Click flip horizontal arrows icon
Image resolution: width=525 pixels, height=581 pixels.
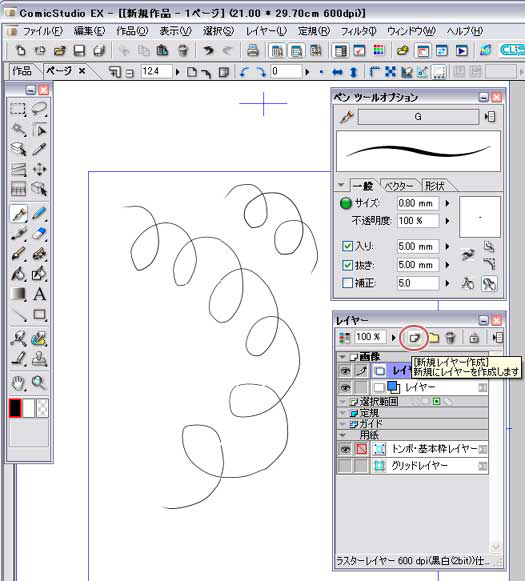coord(337,72)
